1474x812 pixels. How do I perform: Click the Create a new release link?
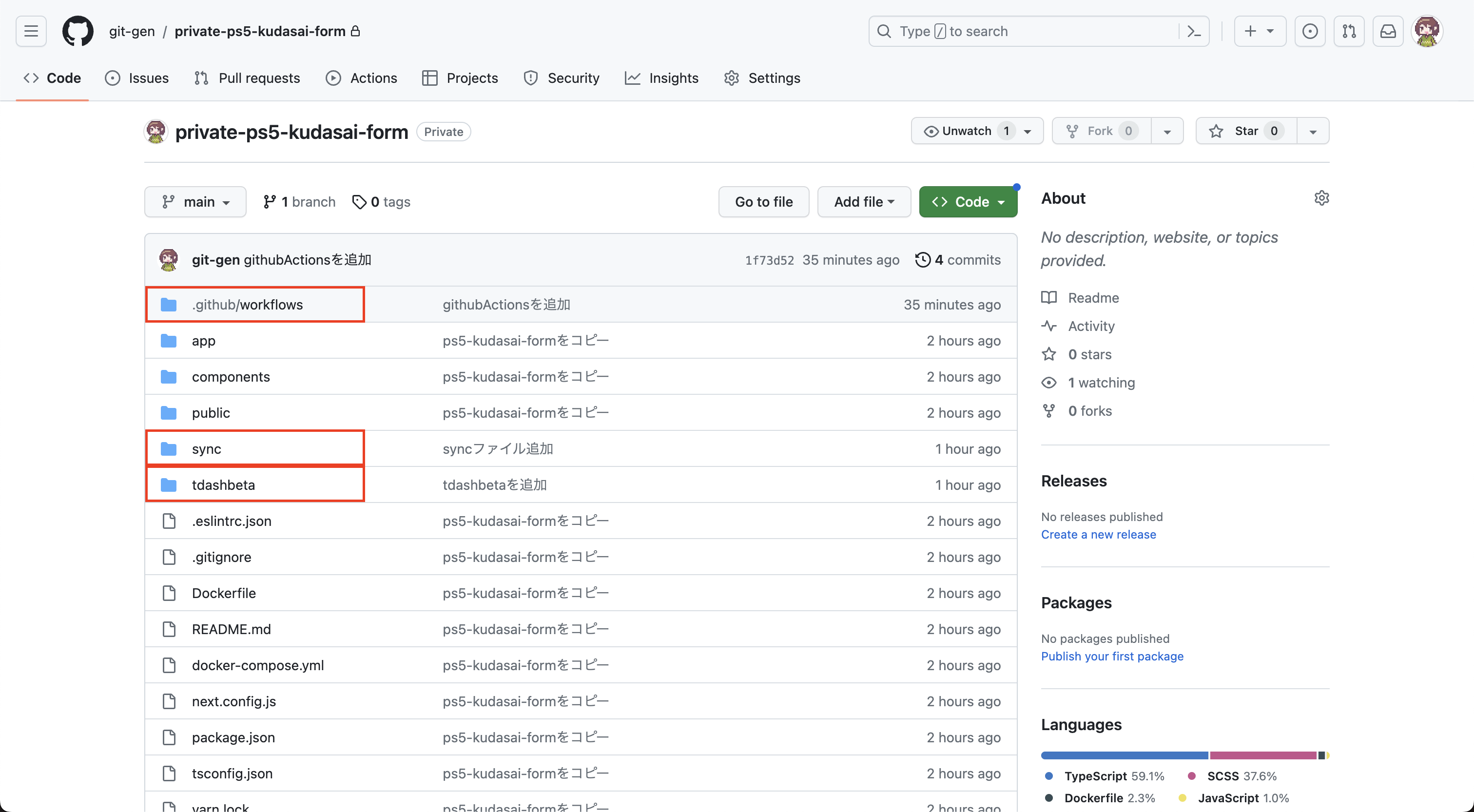pyautogui.click(x=1098, y=534)
